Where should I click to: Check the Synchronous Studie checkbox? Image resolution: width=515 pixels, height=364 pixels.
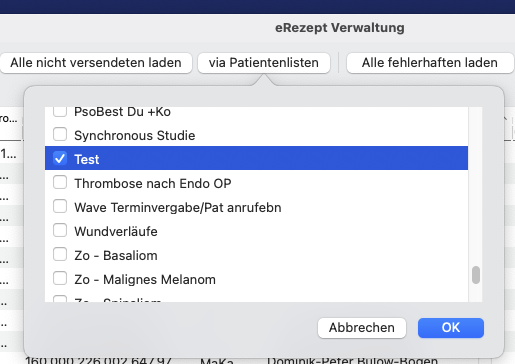60,134
